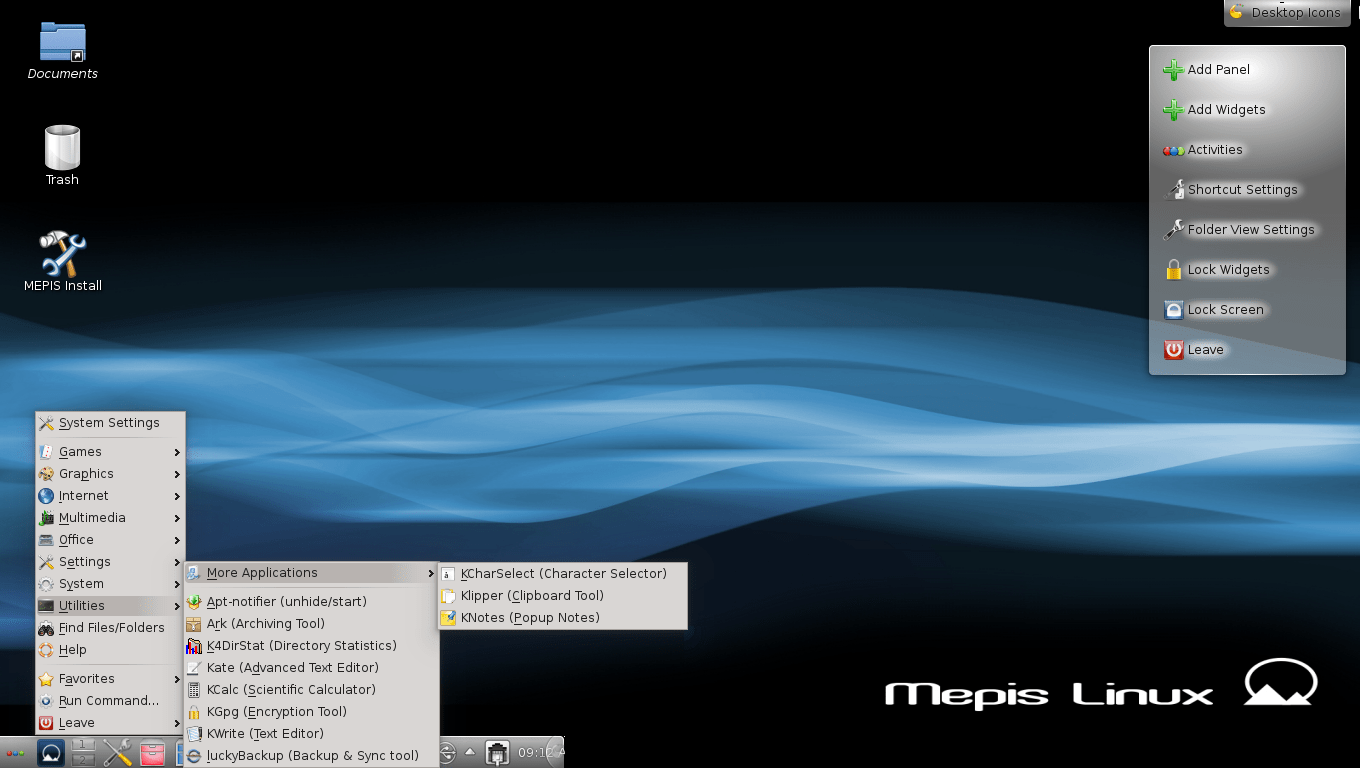
Task: Click the network manager tray icon
Action: (496, 753)
